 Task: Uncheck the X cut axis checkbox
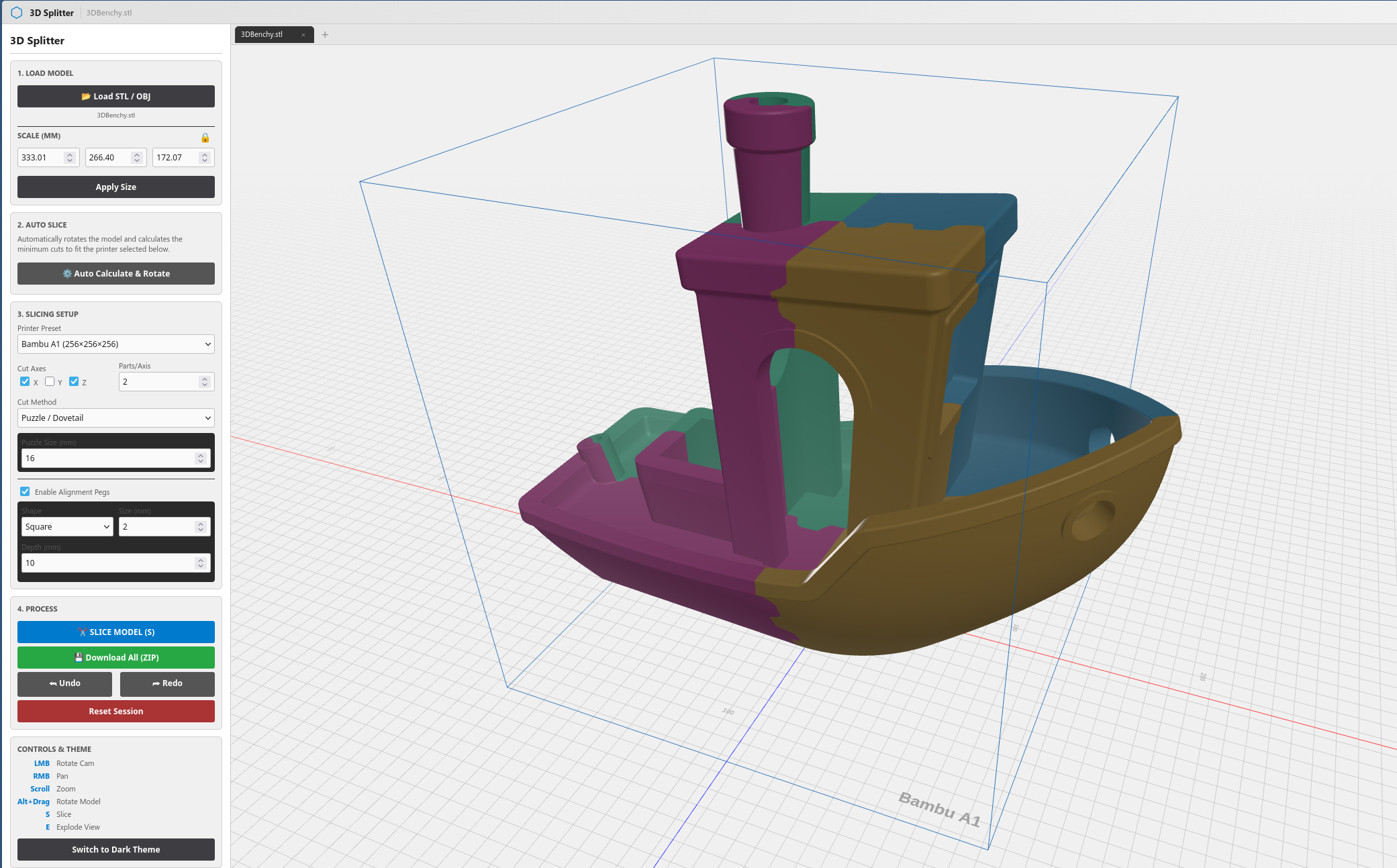(x=25, y=382)
